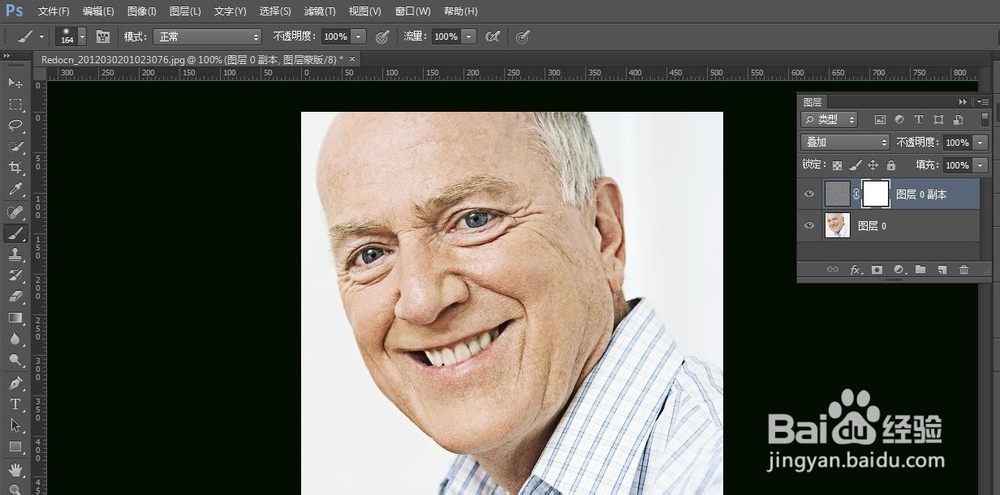Select the Gradient tool
Image resolution: width=1000 pixels, height=495 pixels.
click(x=15, y=318)
